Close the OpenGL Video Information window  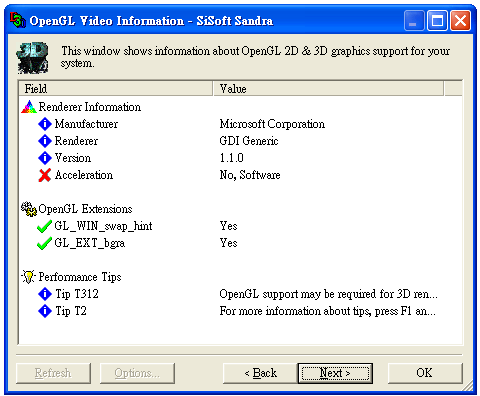[460, 21]
